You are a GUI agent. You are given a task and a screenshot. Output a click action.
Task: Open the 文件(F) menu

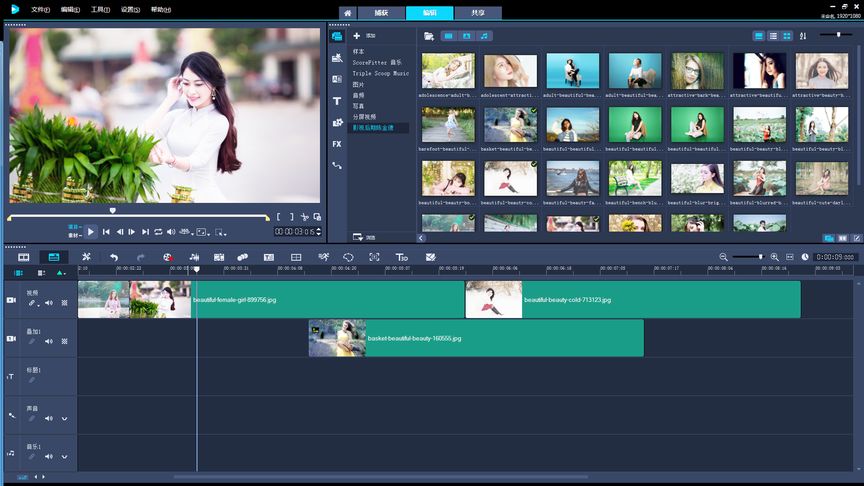tap(40, 9)
